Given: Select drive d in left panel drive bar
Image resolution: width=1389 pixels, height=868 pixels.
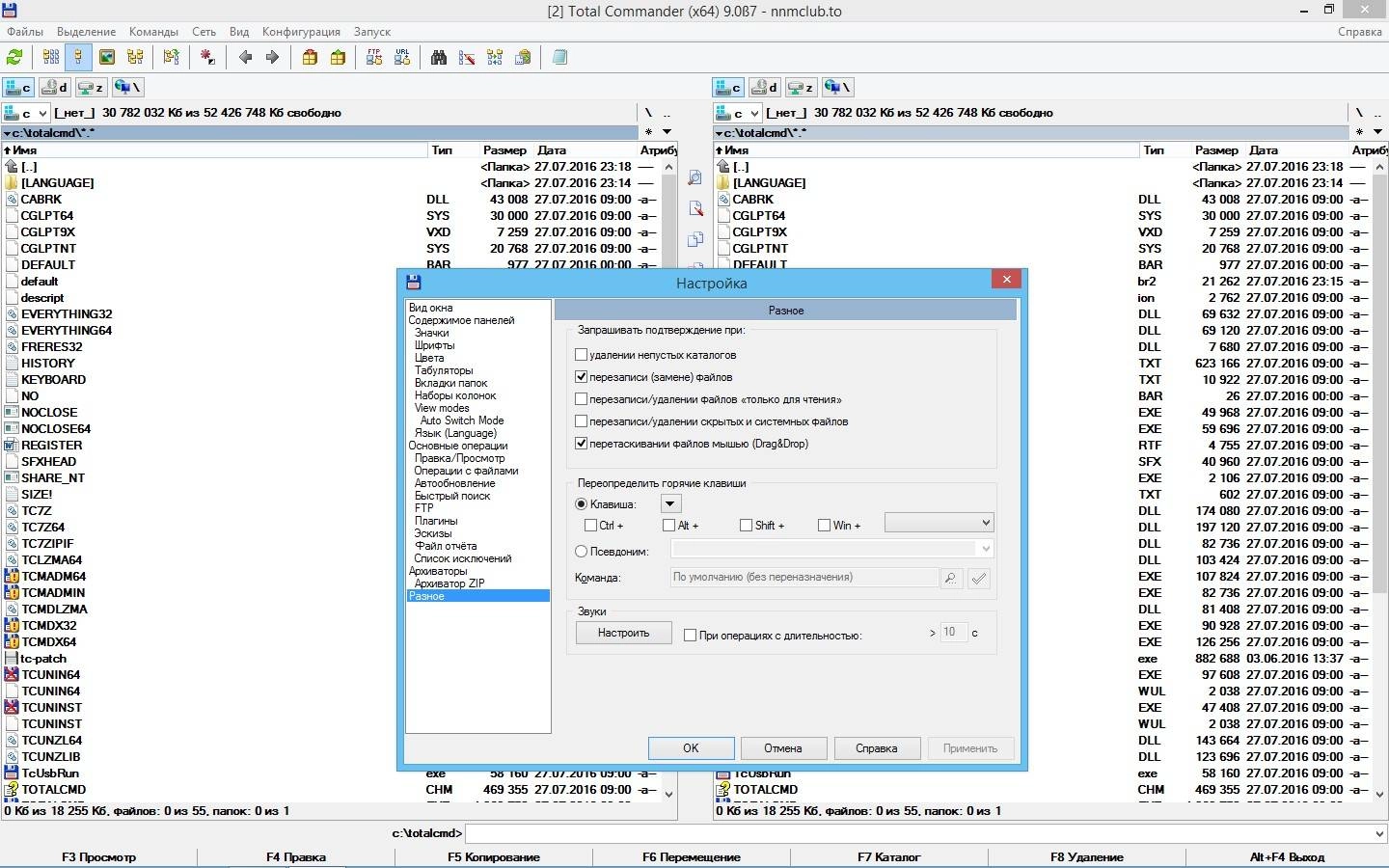Looking at the screenshot, I should tap(54, 87).
